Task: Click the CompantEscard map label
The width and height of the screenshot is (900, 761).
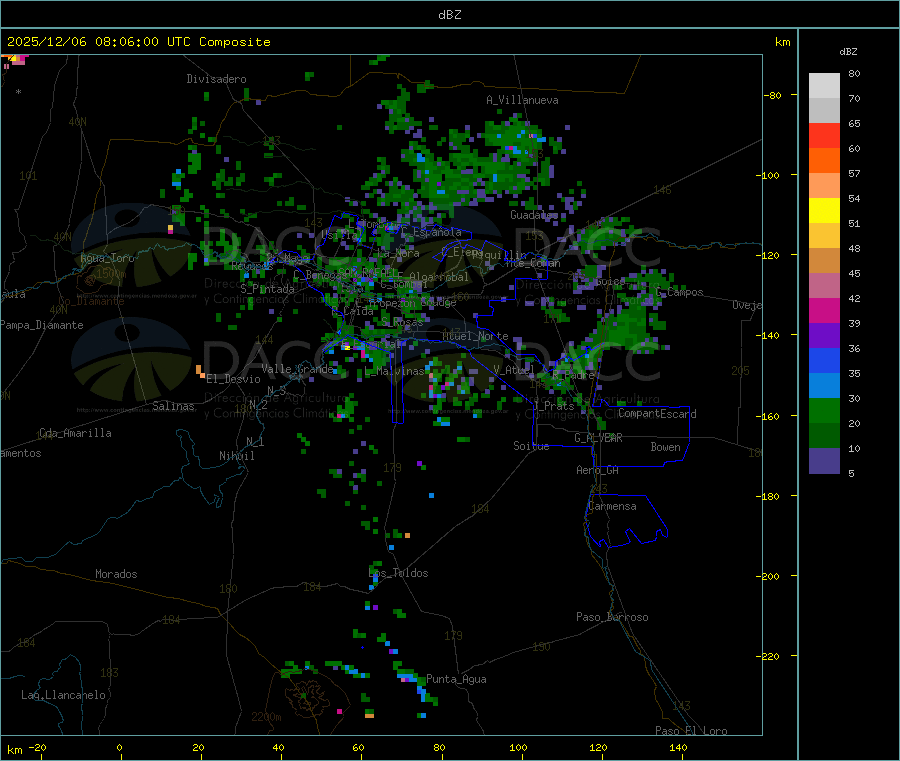Action: (x=657, y=414)
